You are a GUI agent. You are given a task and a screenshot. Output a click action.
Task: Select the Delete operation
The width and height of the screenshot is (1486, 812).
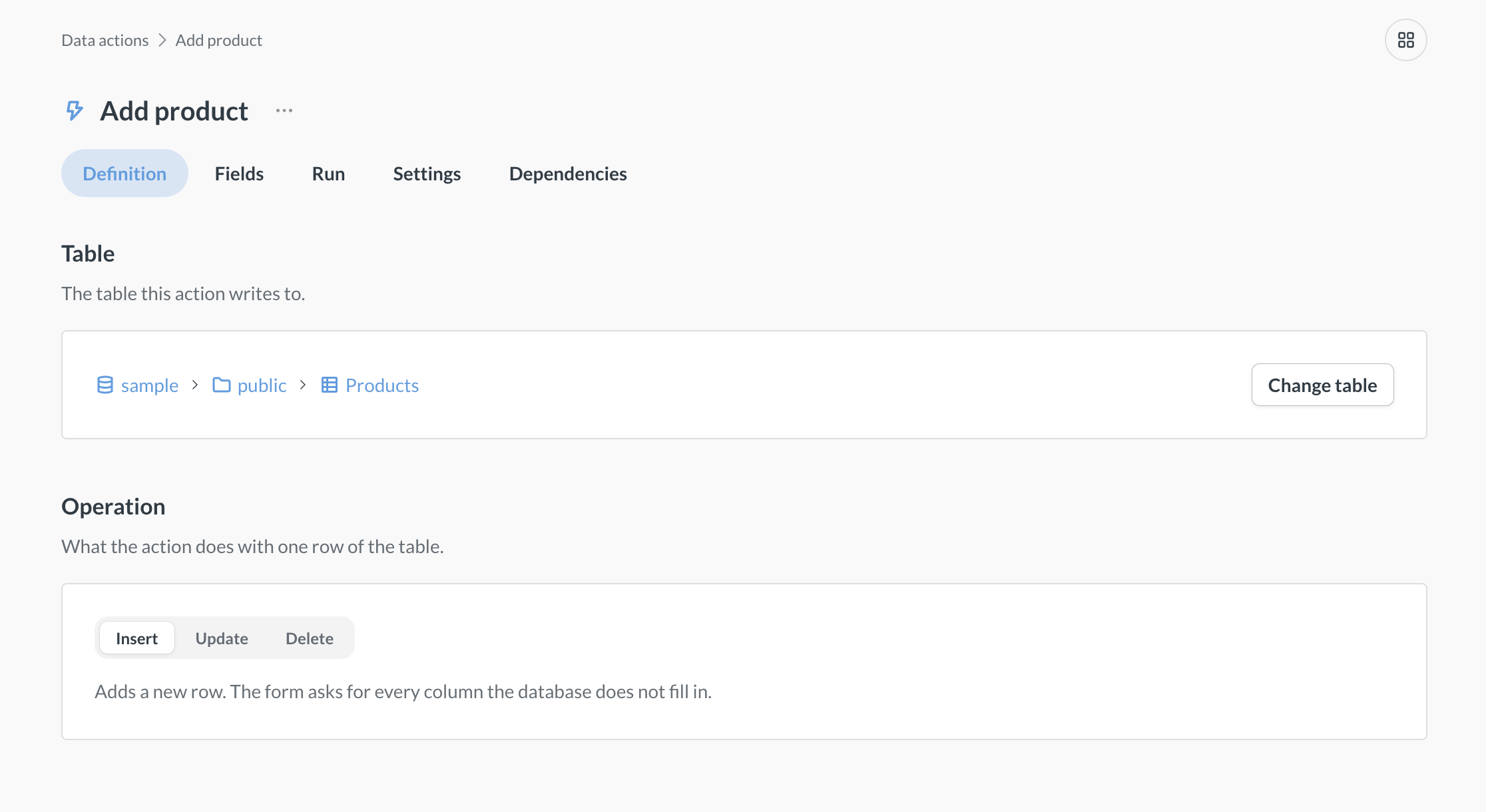(x=310, y=638)
